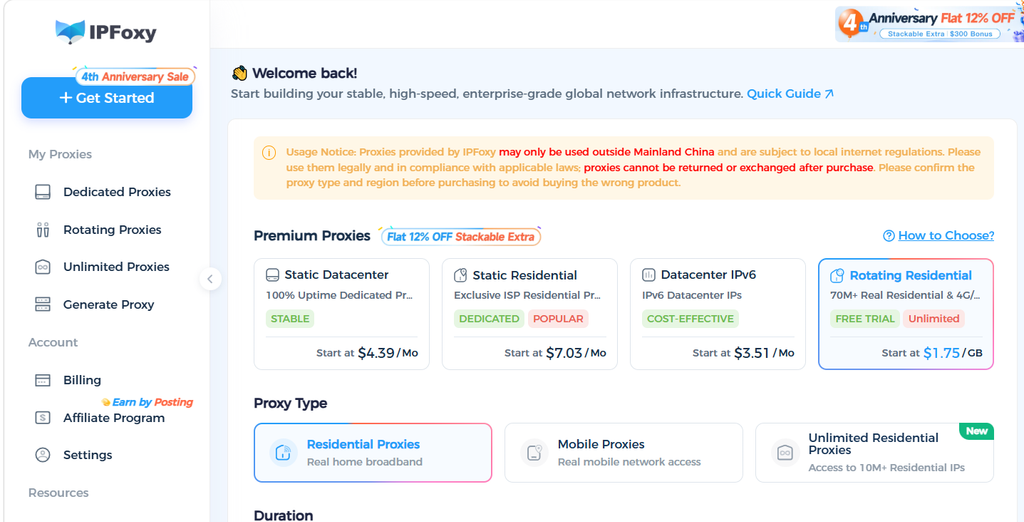Choose the Rotating Residential proxy card

(x=906, y=314)
